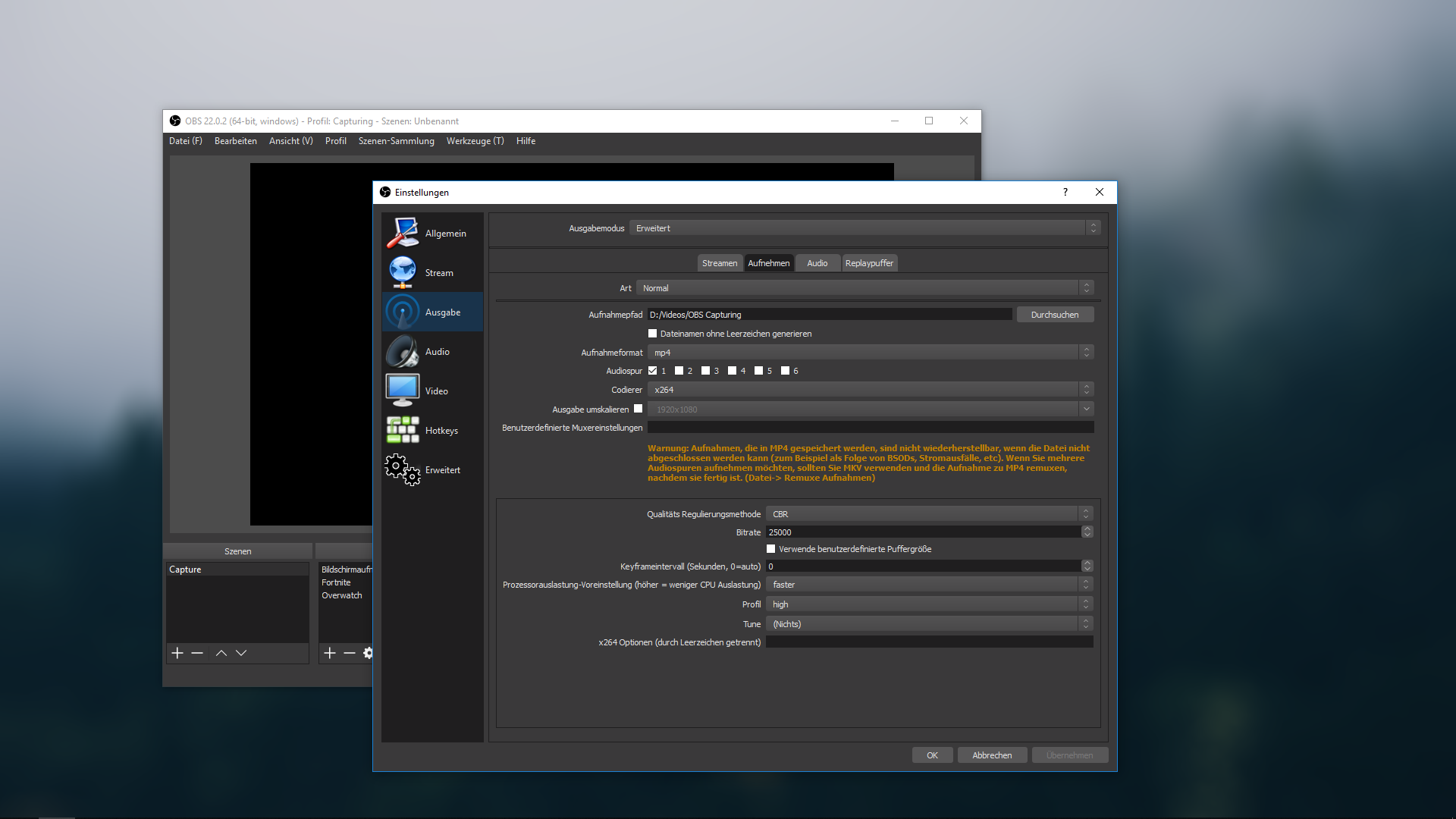Click the x264 Optionen input field

tap(929, 642)
